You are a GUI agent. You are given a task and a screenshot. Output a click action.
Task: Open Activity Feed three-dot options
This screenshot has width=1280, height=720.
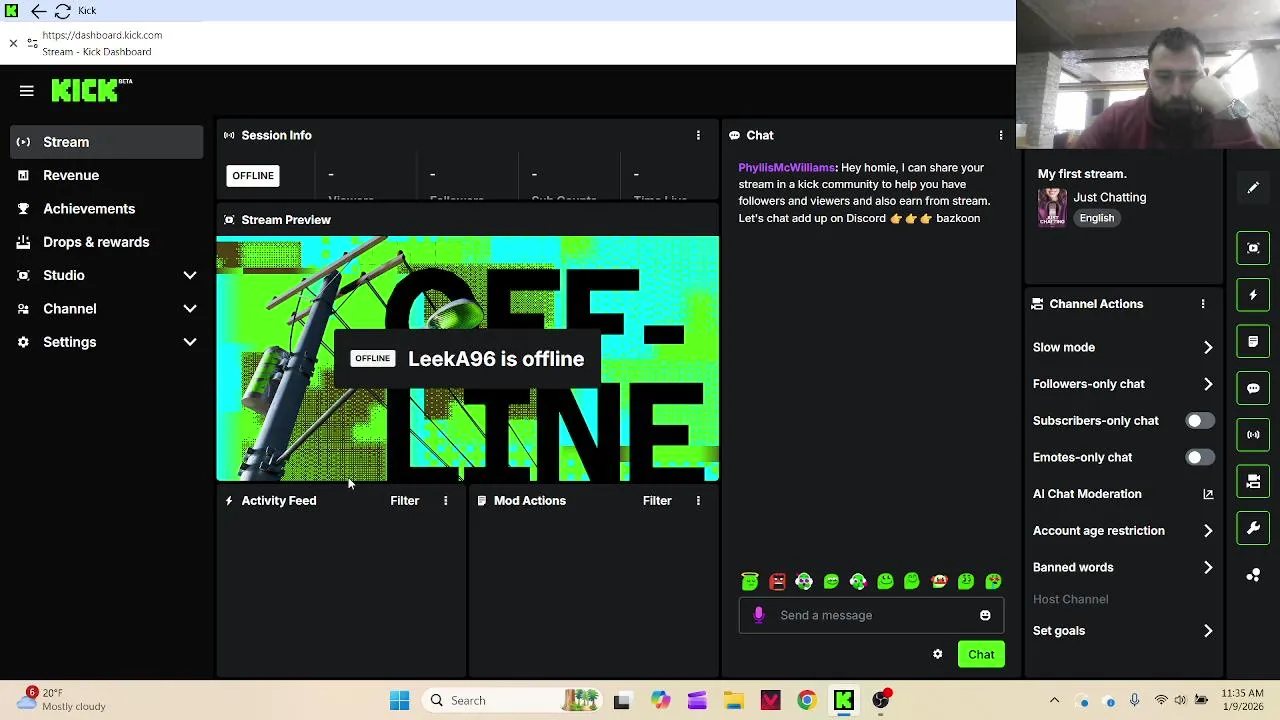446,501
